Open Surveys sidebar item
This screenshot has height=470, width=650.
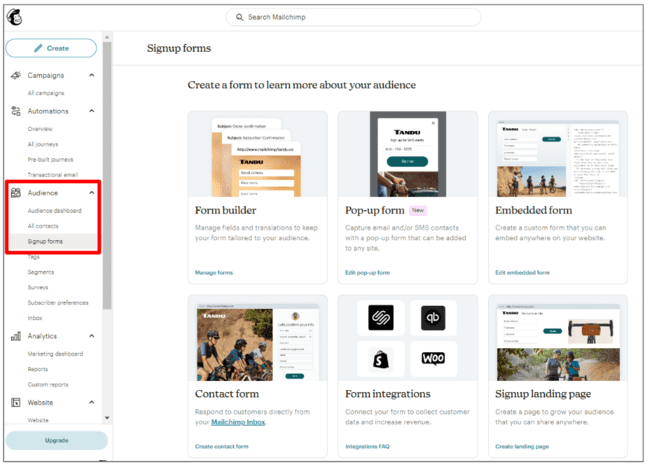tap(38, 288)
